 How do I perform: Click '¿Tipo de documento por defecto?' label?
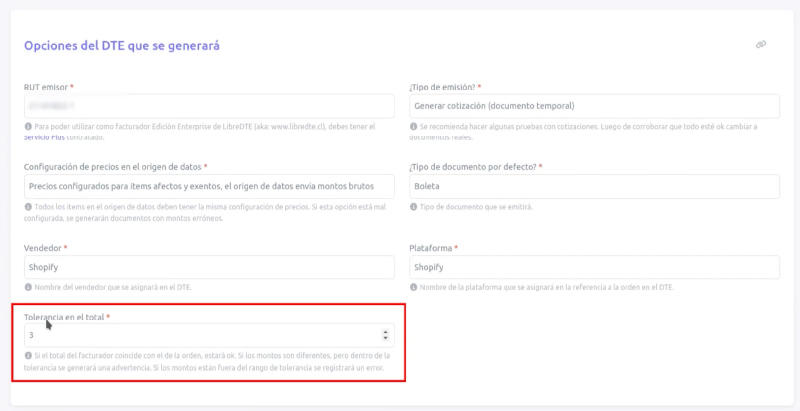[x=472, y=167]
